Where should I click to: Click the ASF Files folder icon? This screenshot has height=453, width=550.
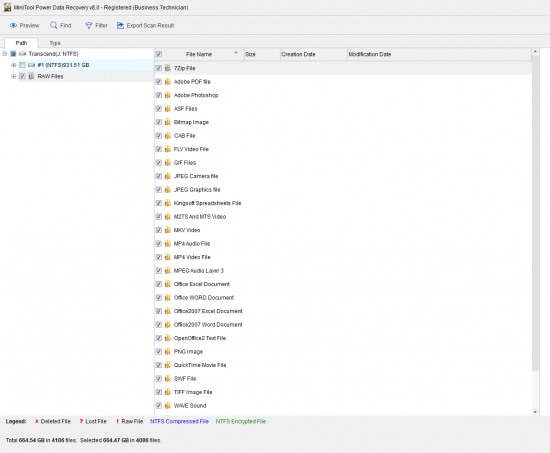click(168, 108)
